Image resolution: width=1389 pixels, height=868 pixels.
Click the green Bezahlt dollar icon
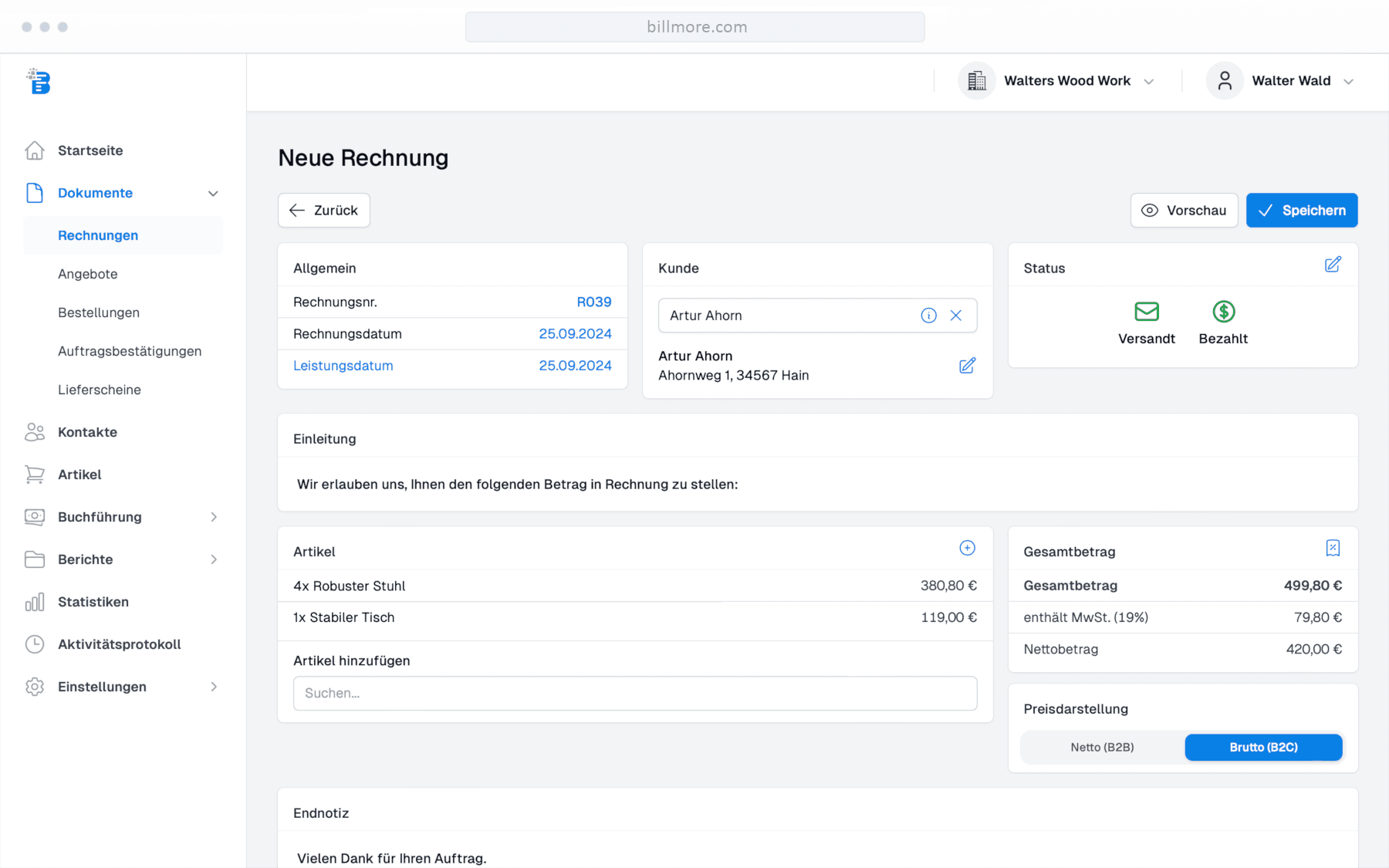(1224, 312)
